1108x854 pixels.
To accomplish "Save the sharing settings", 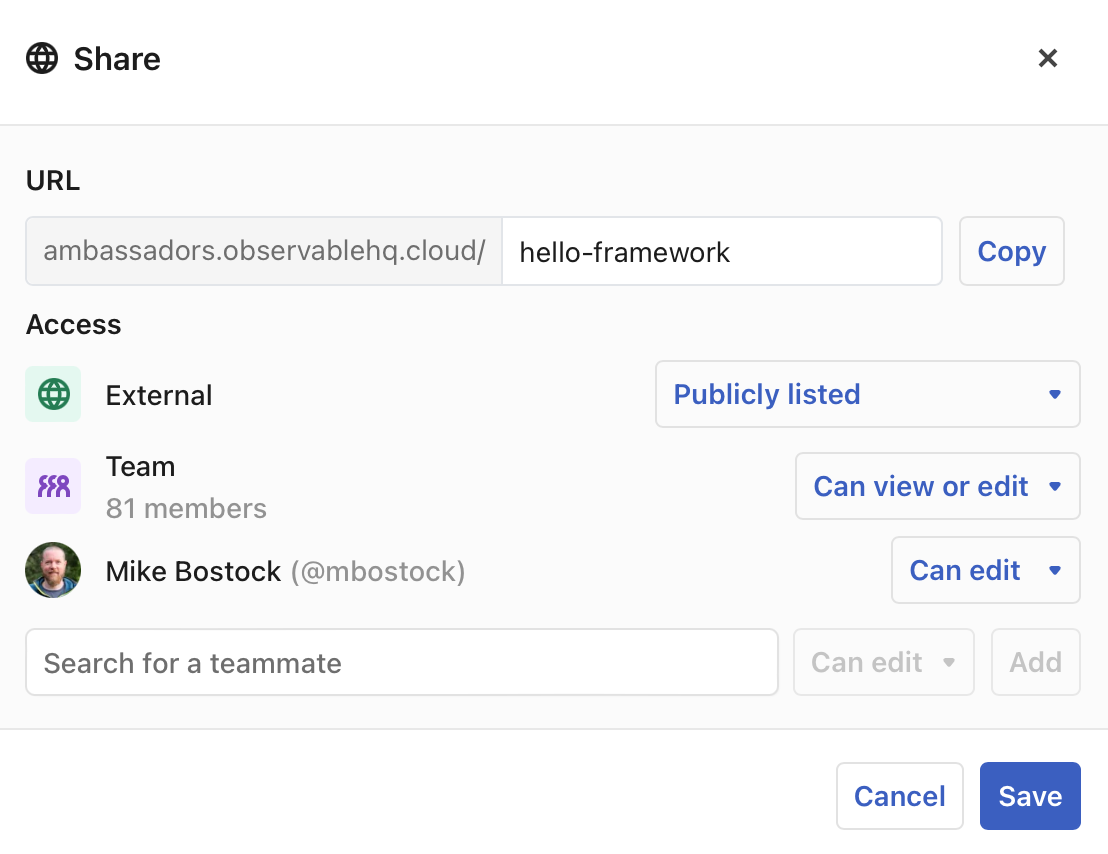I will (x=1030, y=796).
